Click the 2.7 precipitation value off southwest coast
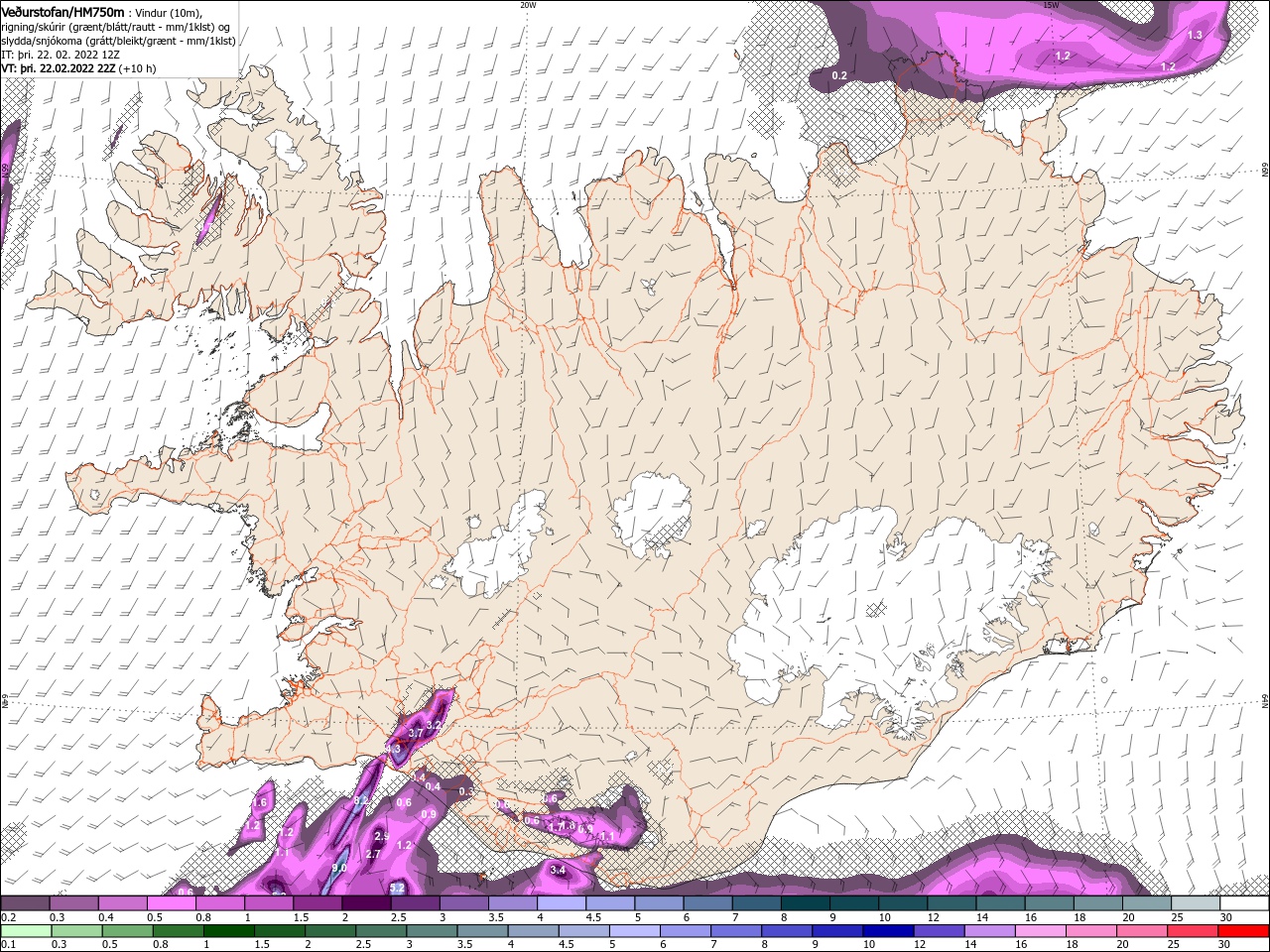Viewport: 1270px width, 952px height. pos(373,854)
